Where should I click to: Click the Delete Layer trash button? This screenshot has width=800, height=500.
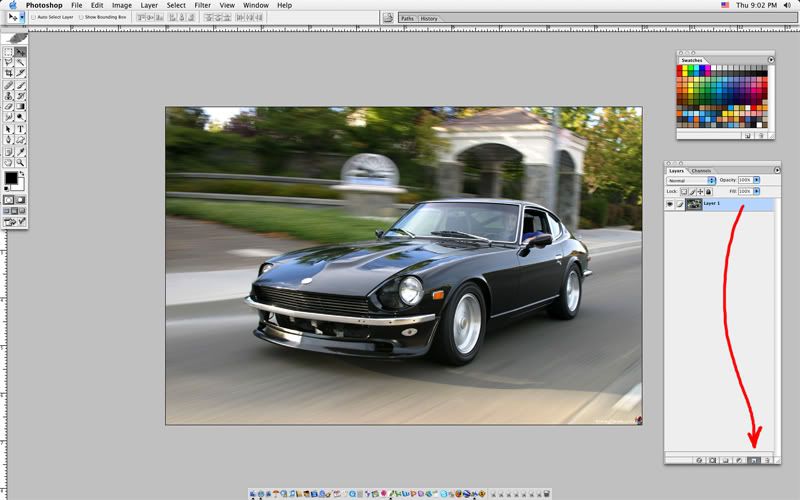[x=766, y=460]
